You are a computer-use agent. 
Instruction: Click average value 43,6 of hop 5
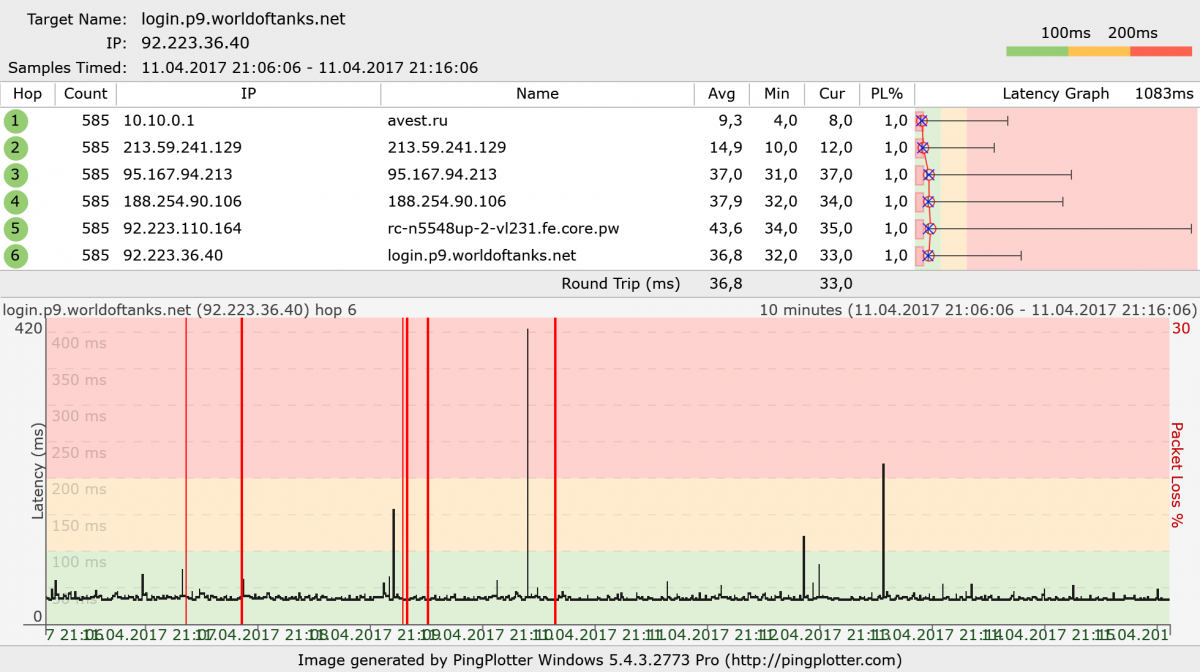(x=725, y=229)
